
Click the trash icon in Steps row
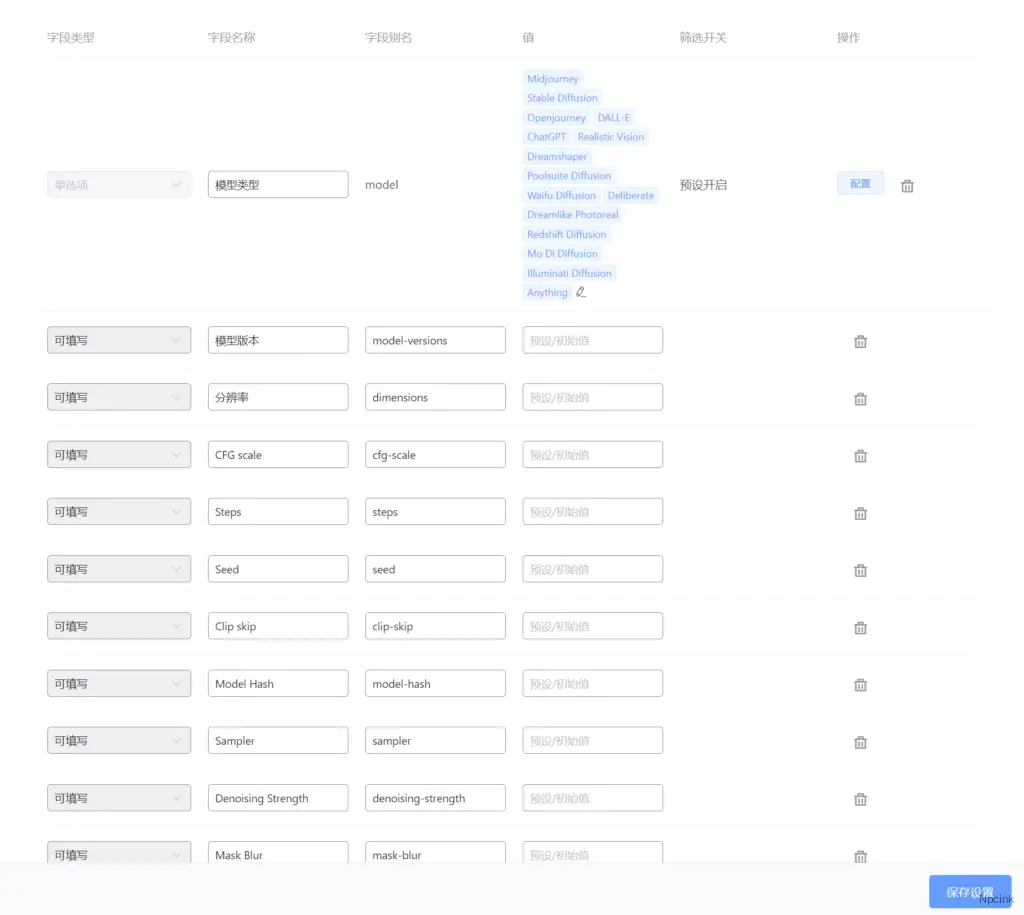(860, 513)
